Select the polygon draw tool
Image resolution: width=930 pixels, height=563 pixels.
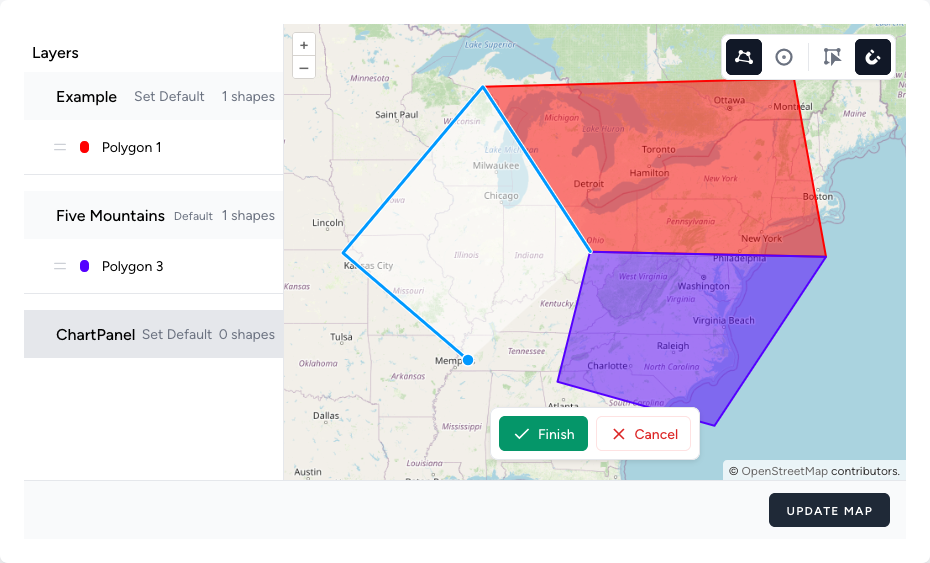(x=744, y=57)
